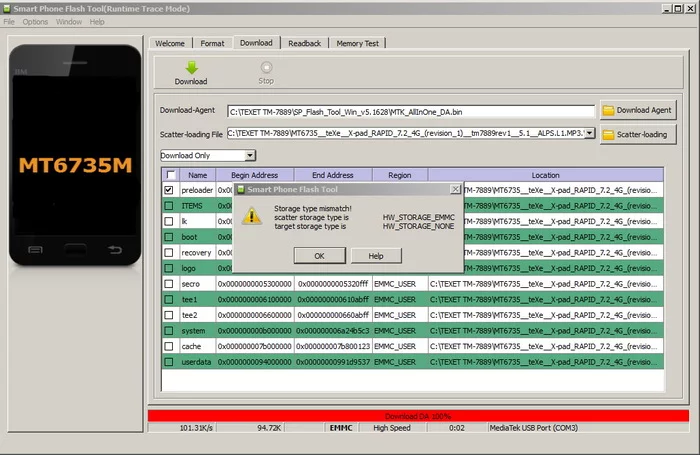Click MediaTek USB Port (COM3) status text
Screen dimensions: 700x455
(x=533, y=428)
